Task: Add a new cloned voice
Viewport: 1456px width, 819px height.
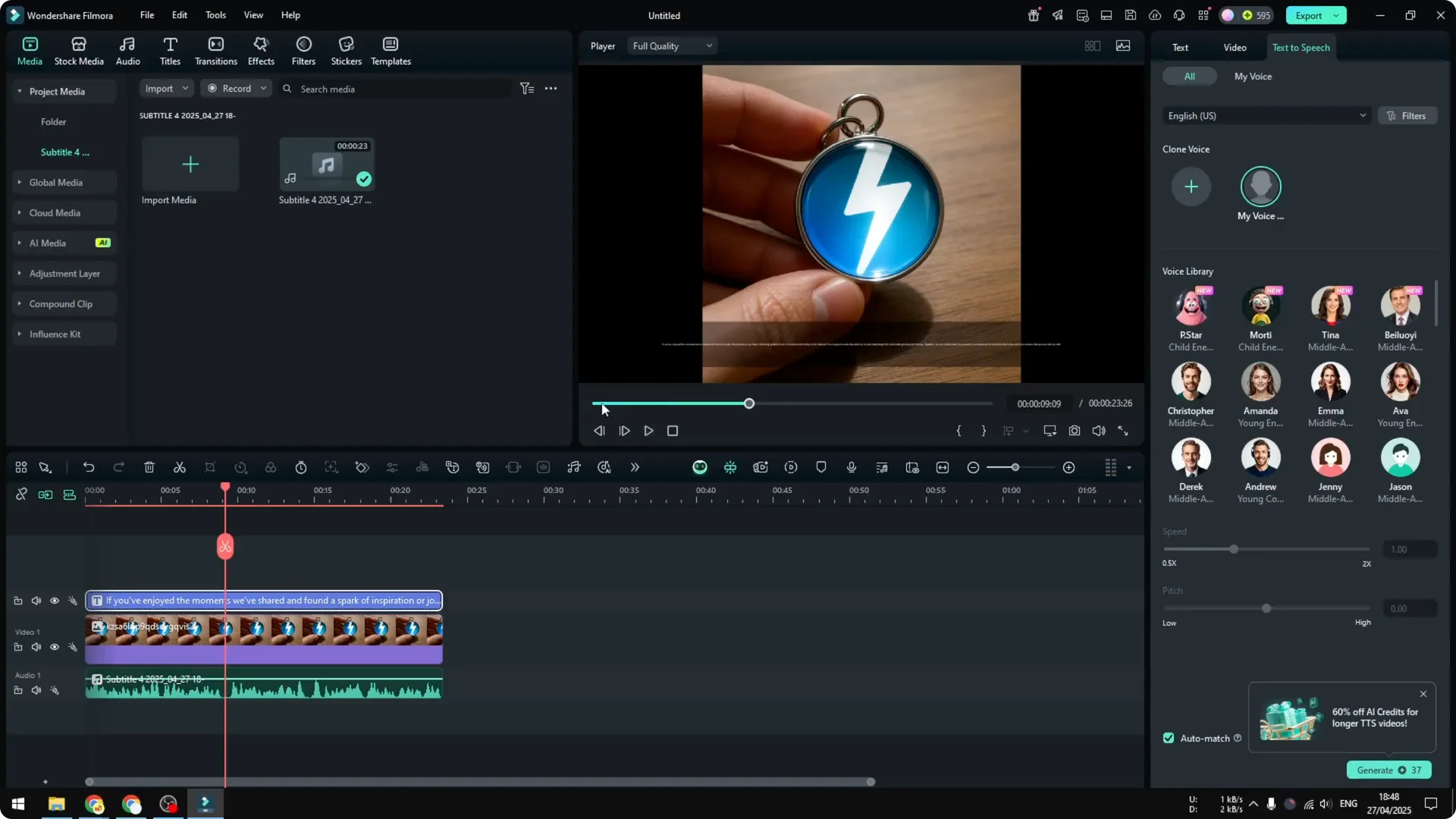Action: pyautogui.click(x=1191, y=187)
